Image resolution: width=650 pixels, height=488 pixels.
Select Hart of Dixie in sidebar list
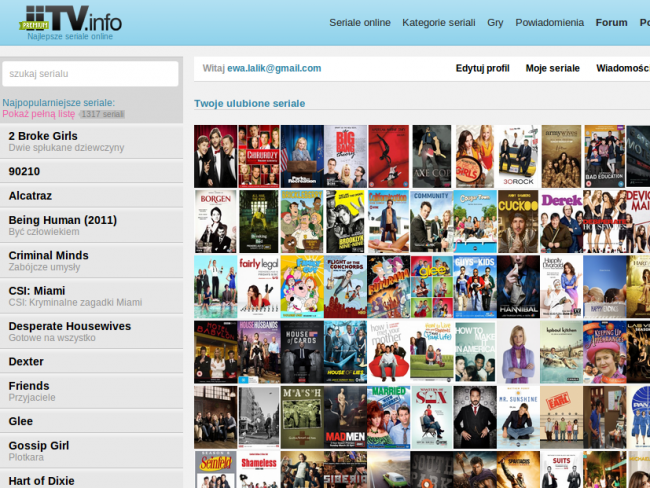click(91, 479)
